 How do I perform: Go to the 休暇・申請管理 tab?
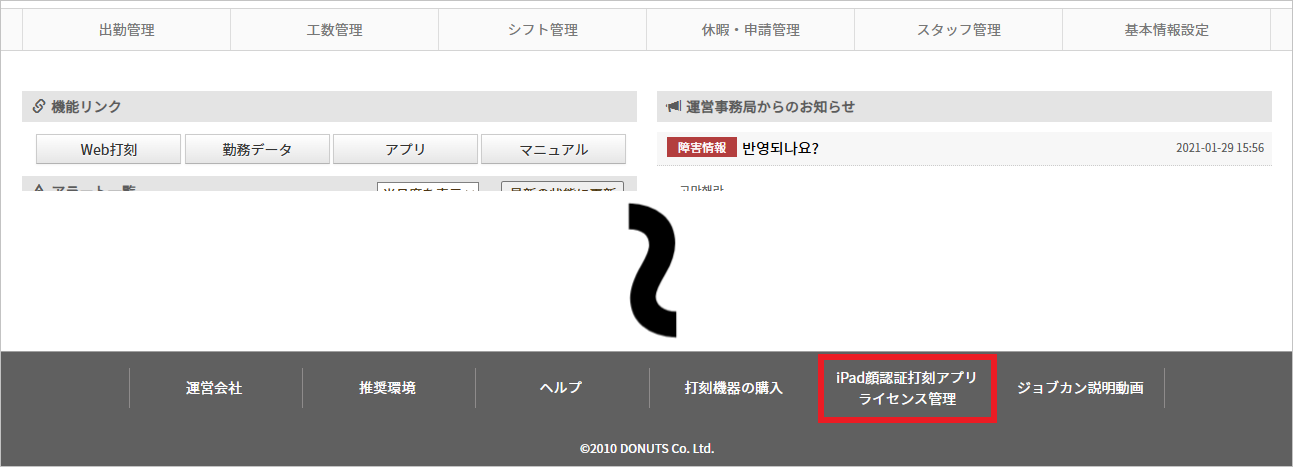750,30
